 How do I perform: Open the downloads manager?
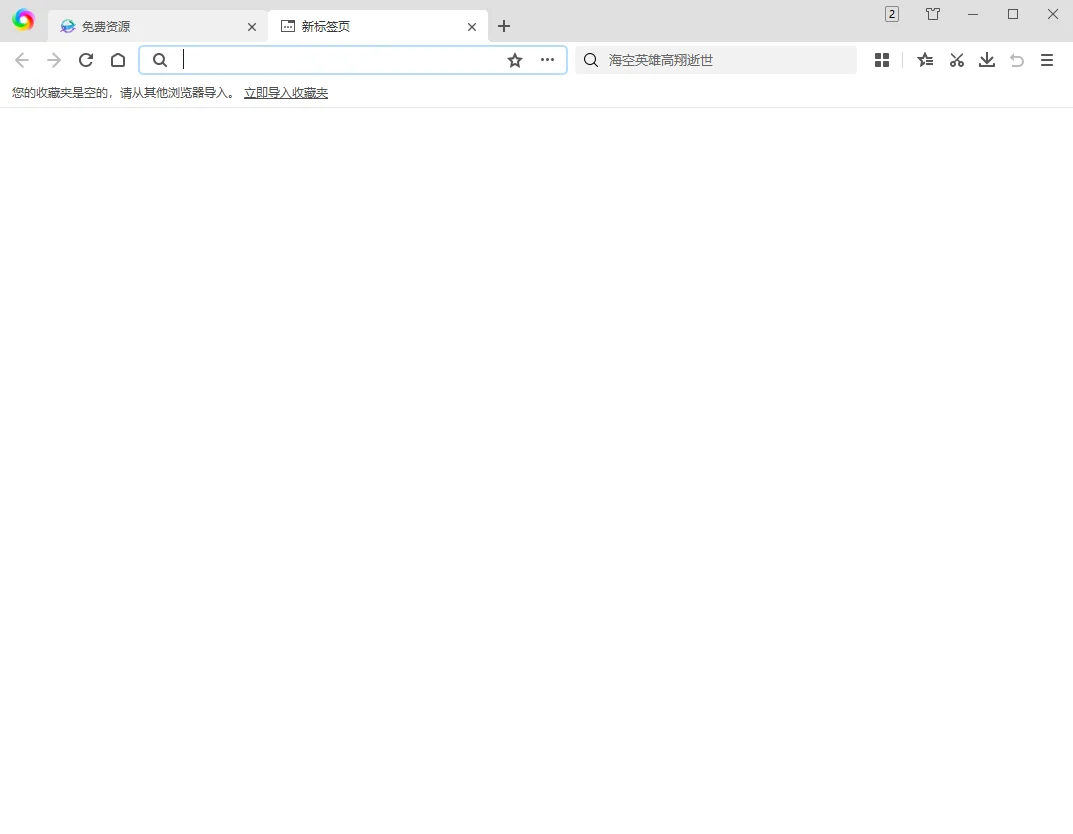tap(987, 60)
